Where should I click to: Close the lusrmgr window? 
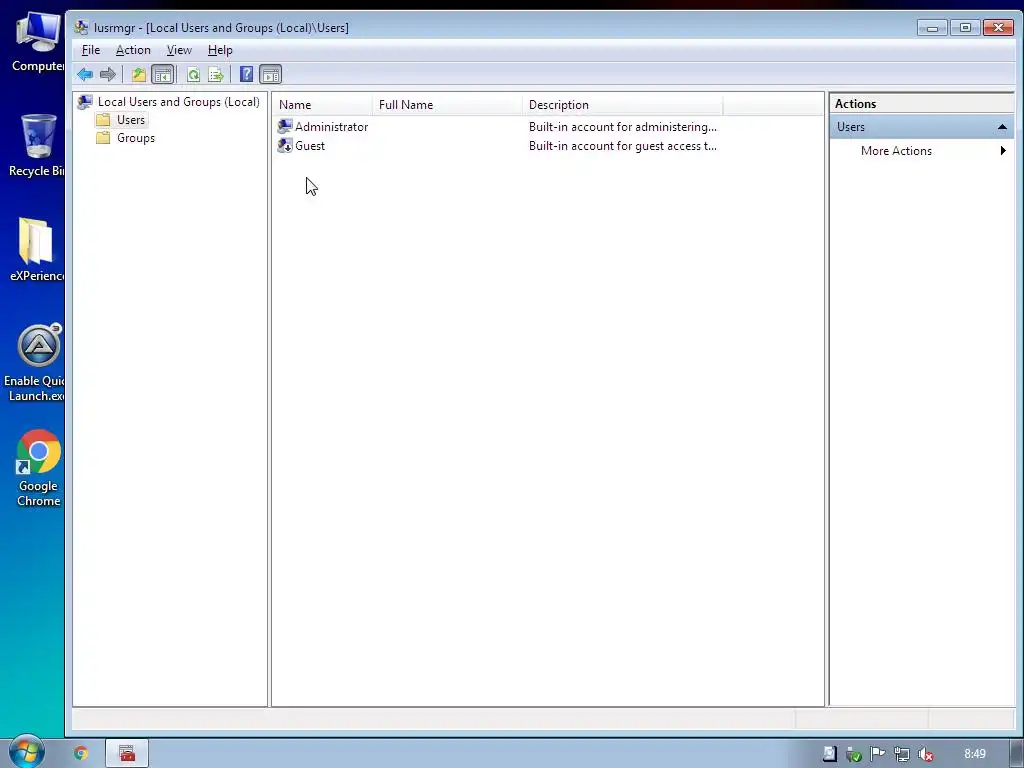pos(998,27)
